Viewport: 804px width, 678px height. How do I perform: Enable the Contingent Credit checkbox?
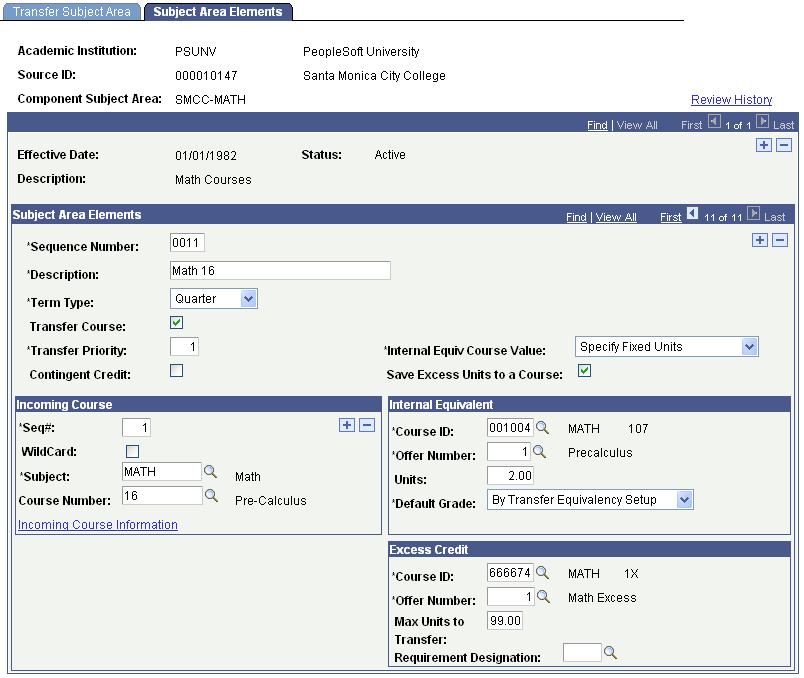[x=176, y=370]
